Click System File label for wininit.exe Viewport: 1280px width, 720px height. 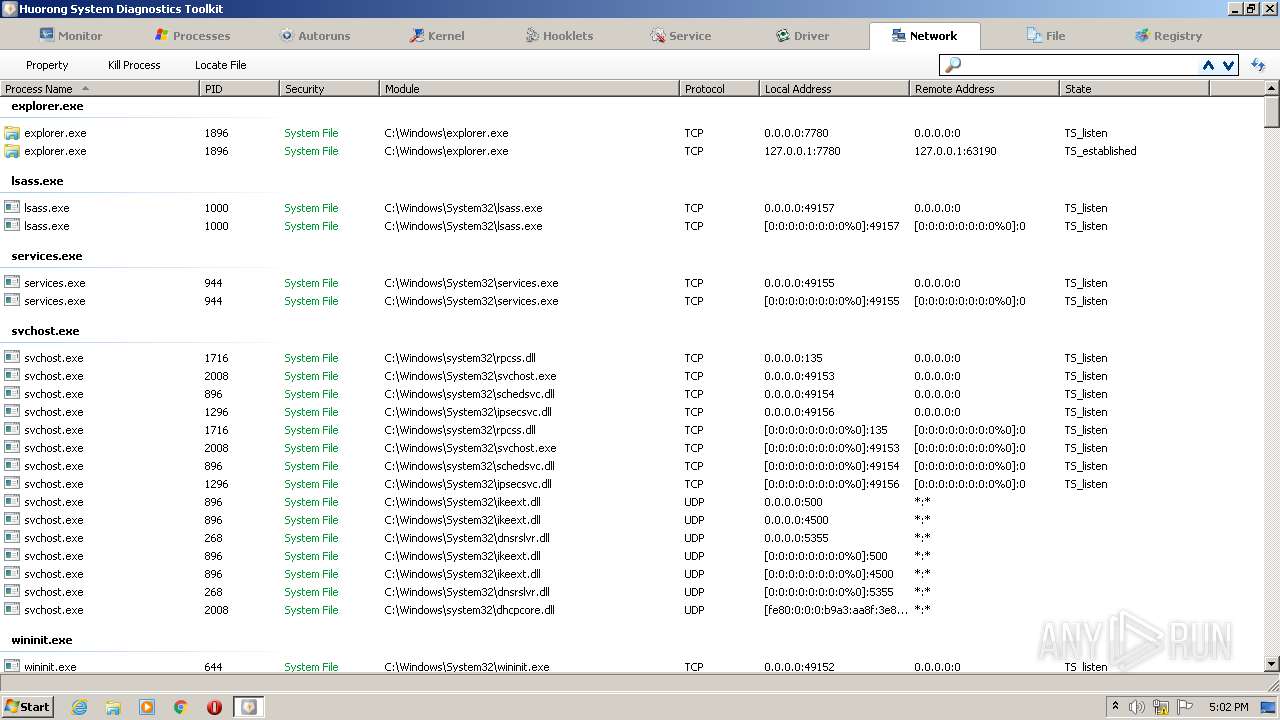[x=311, y=667]
